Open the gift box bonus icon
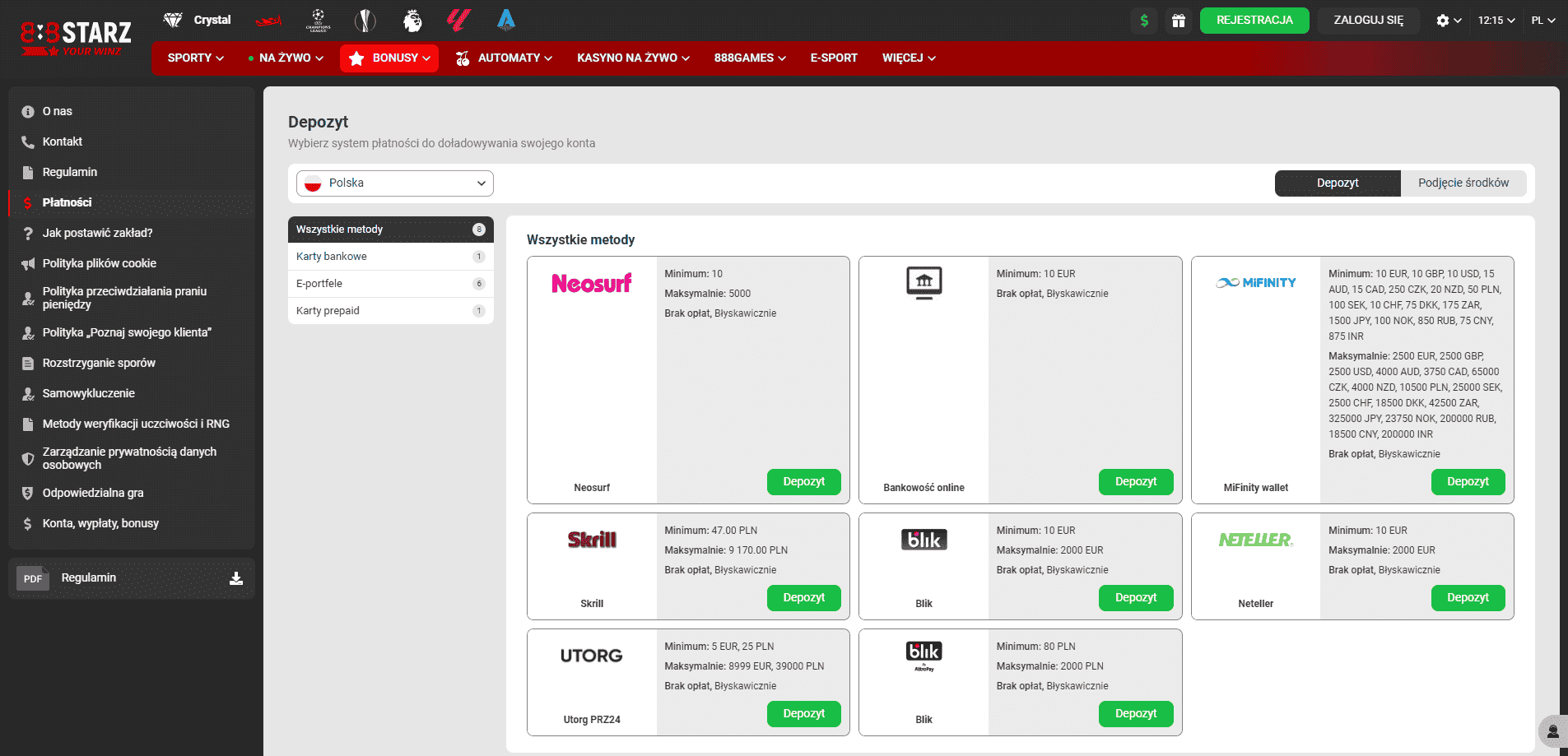The image size is (1568, 756). click(1179, 21)
